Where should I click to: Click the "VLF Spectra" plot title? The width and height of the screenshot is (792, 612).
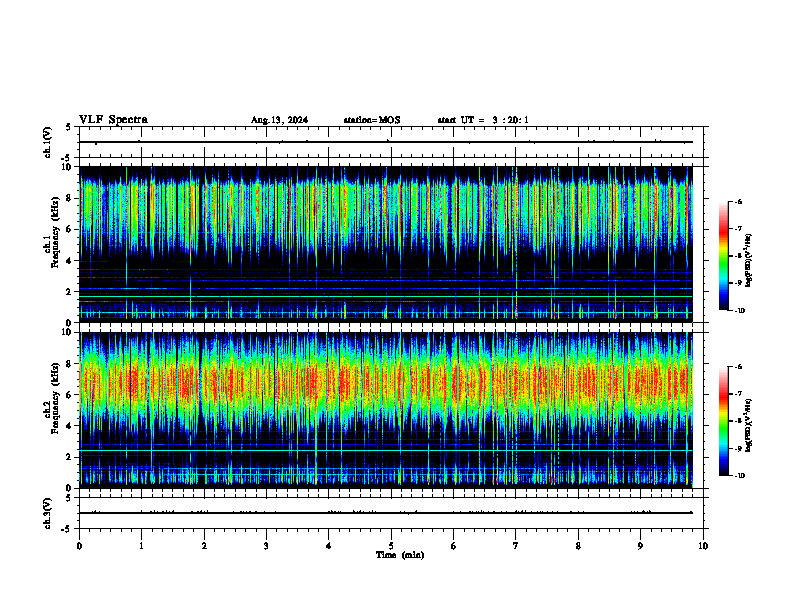[x=113, y=120]
